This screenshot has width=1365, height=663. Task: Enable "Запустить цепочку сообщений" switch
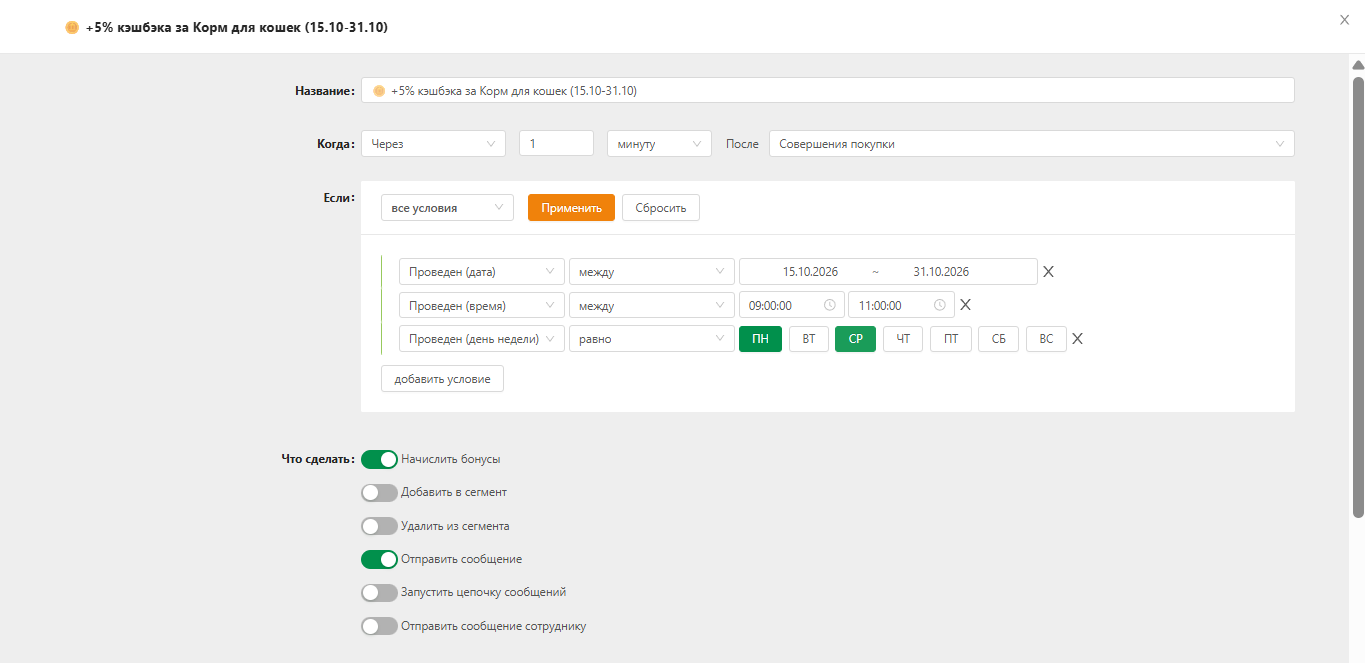[x=379, y=593]
